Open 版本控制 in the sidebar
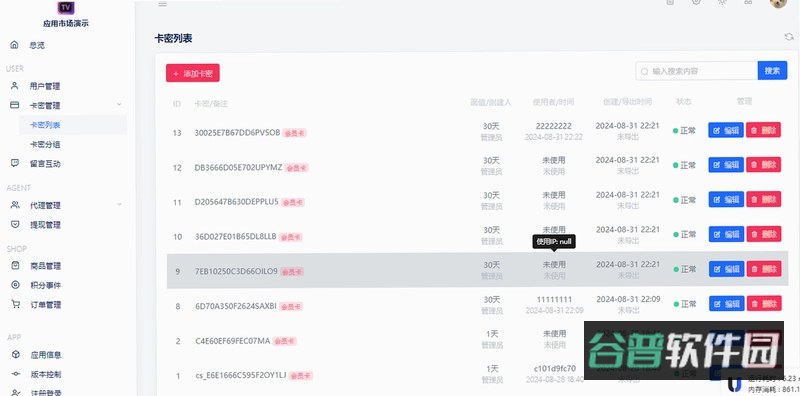 46,374
